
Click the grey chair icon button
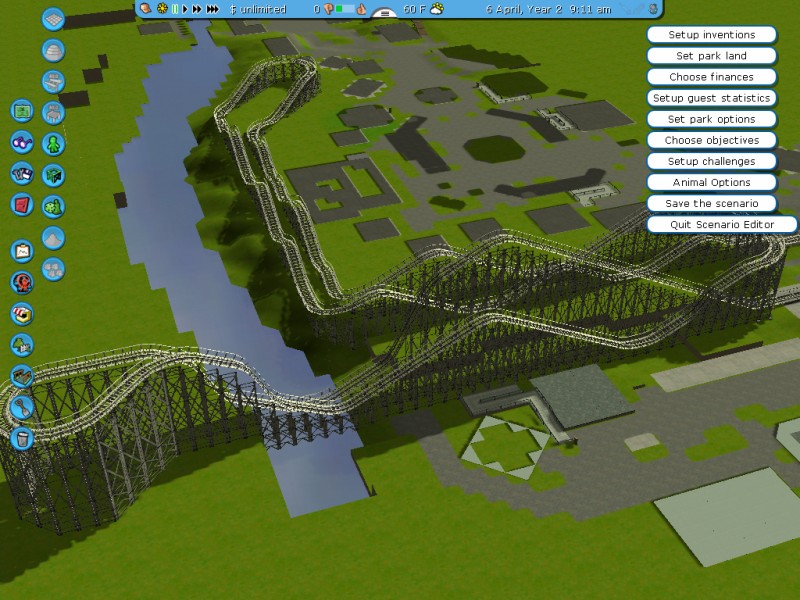53,113
